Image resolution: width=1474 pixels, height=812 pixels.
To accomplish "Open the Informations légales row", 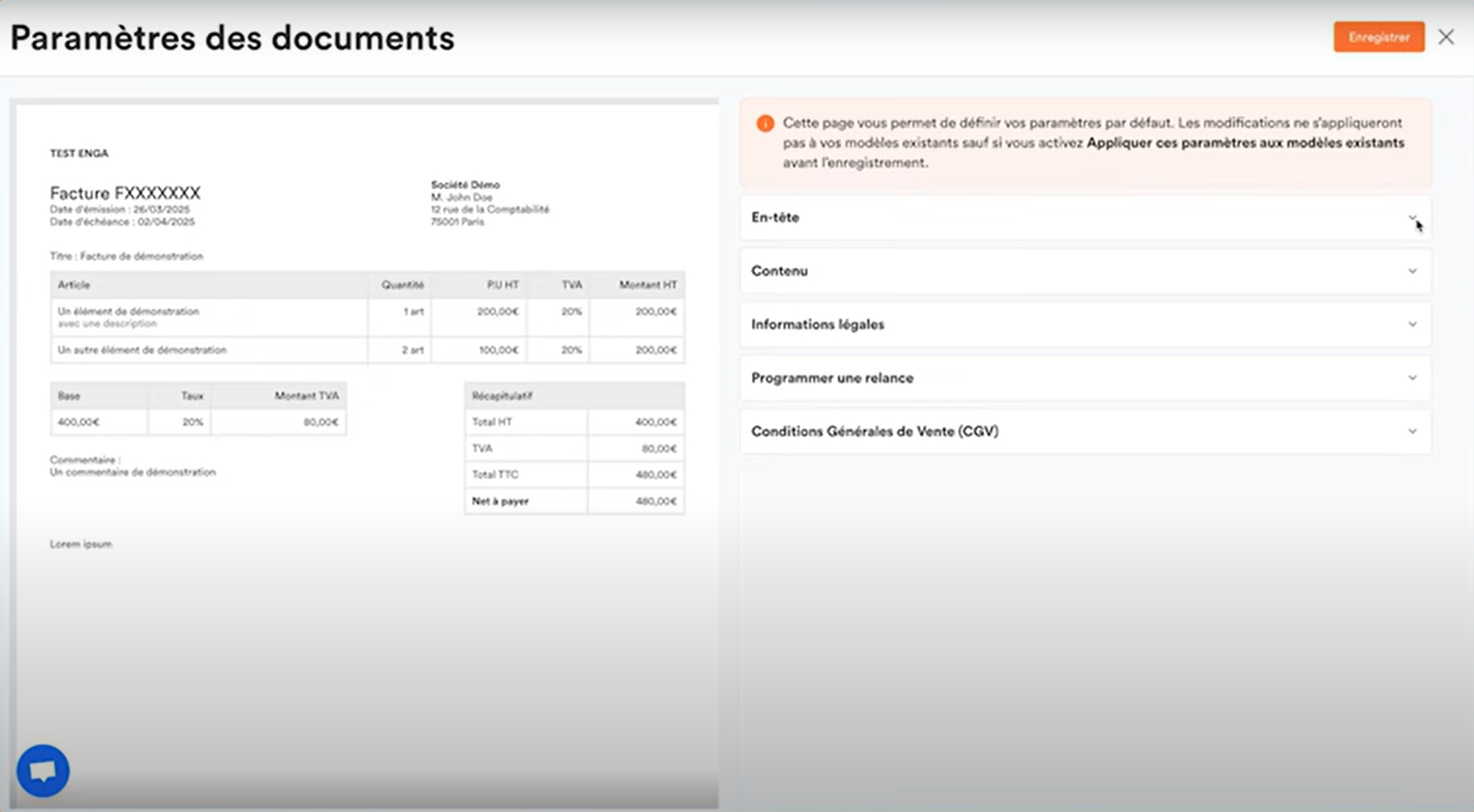I will (x=1085, y=325).
